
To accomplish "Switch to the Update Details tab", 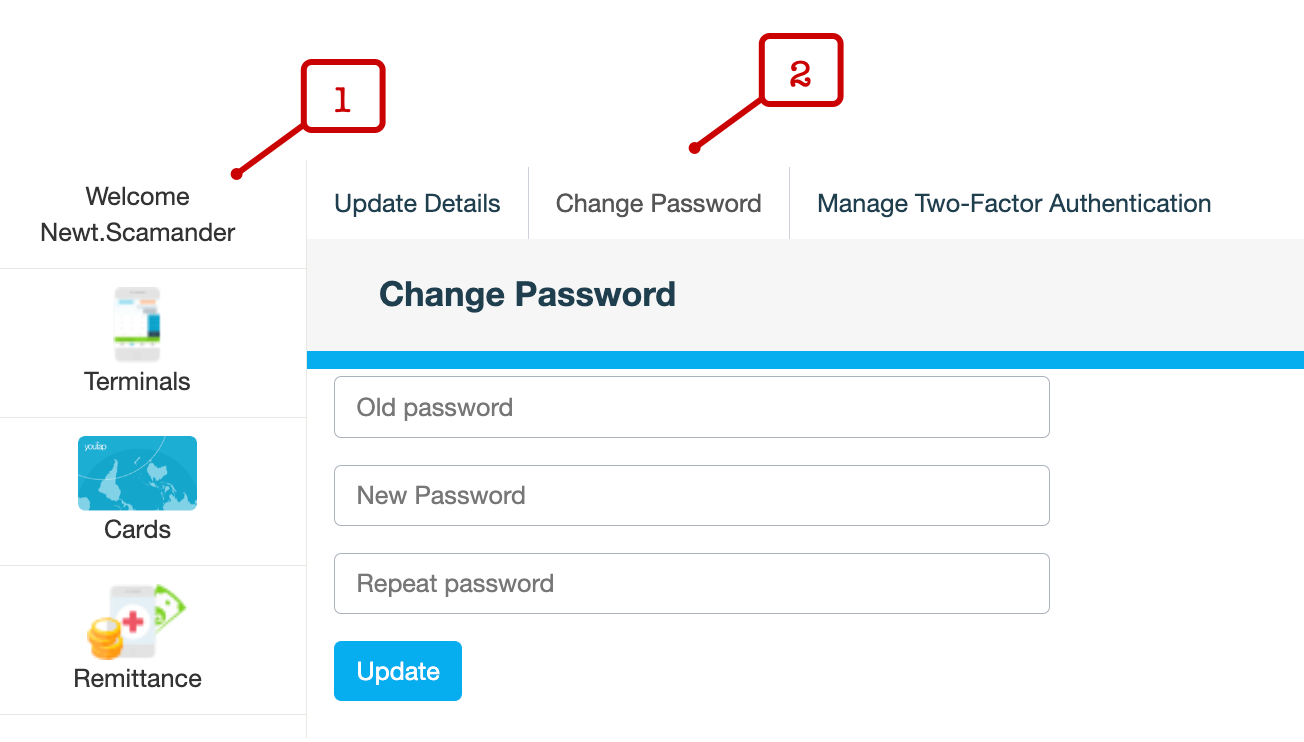I will tap(417, 204).
